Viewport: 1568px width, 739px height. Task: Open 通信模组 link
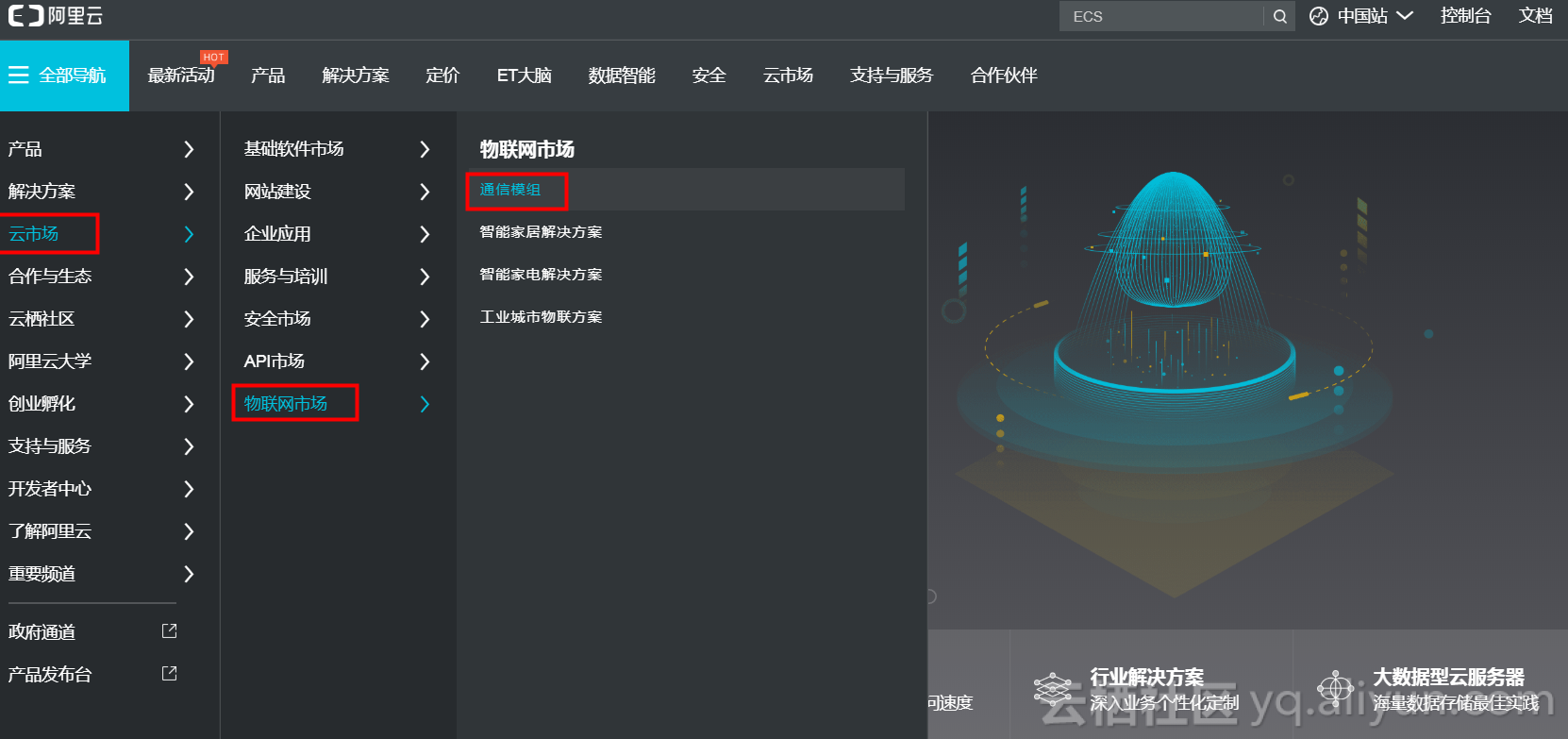pyautogui.click(x=510, y=190)
